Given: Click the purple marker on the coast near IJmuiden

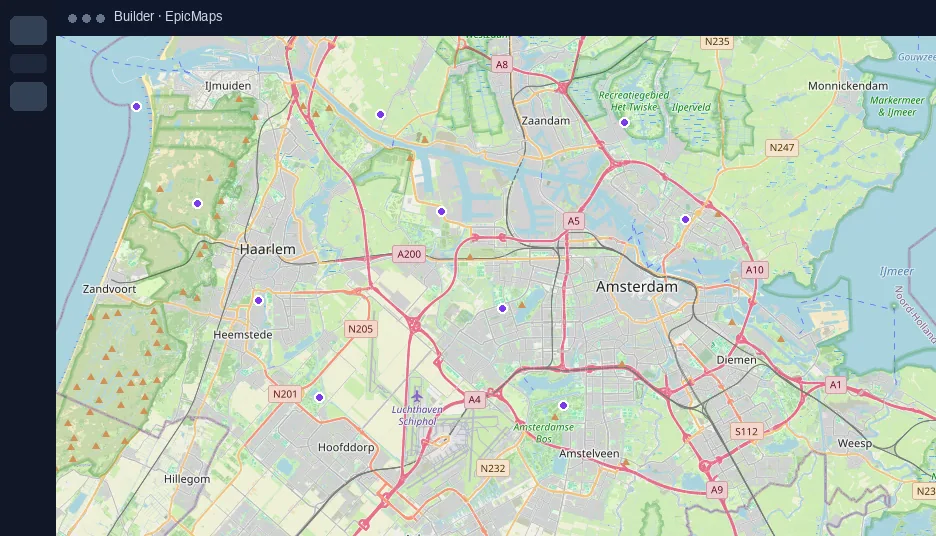Looking at the screenshot, I should (136, 106).
